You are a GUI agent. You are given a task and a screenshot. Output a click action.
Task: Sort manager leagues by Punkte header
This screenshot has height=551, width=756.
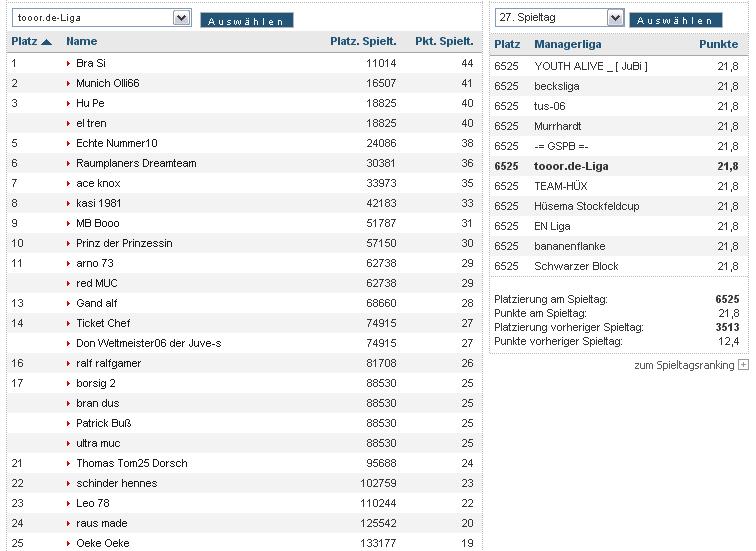[718, 45]
